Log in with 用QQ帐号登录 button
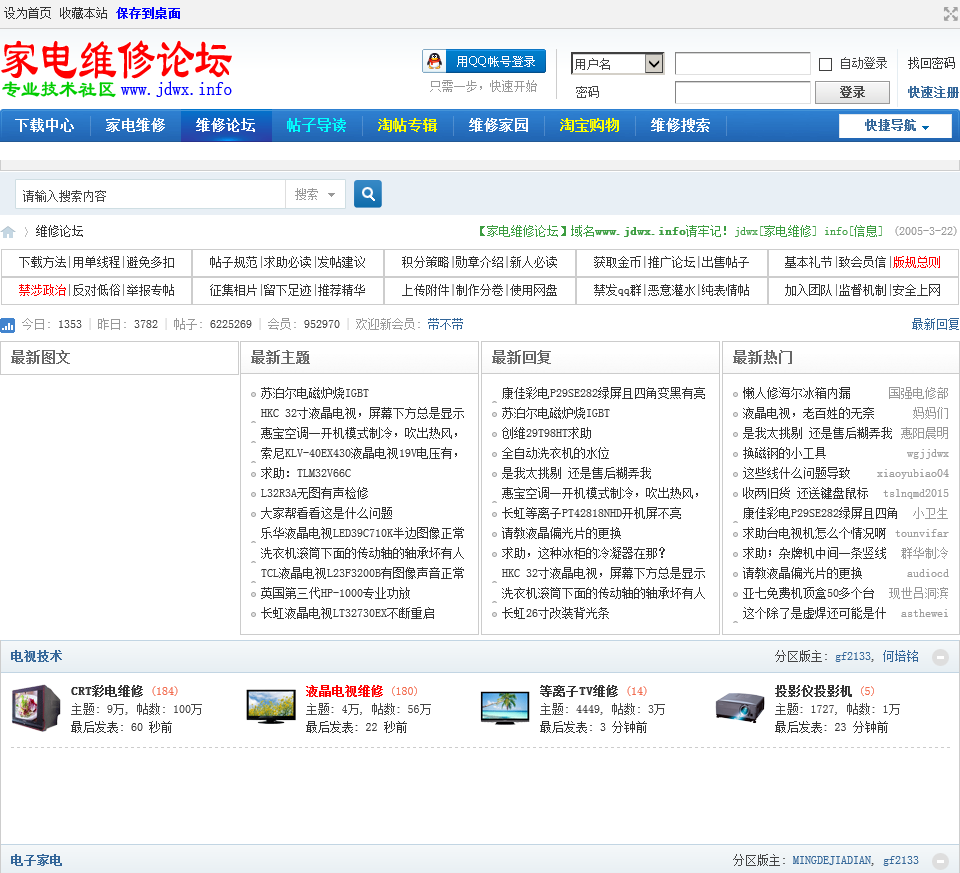Screen dimensions: 960x873 pyautogui.click(x=484, y=61)
